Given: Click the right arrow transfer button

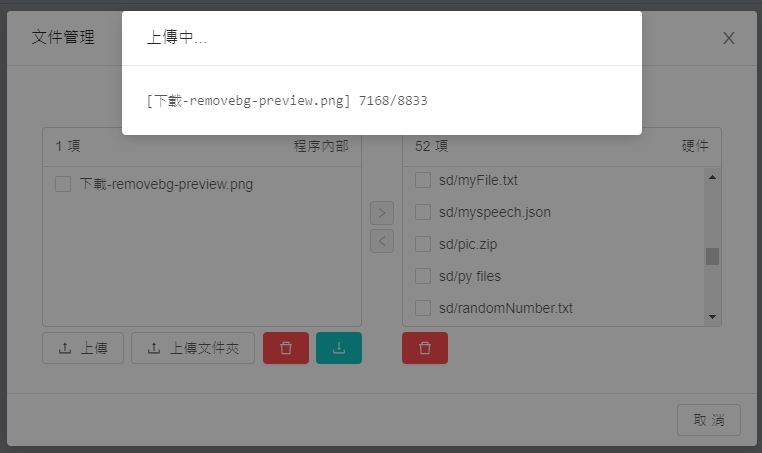Looking at the screenshot, I should (382, 213).
